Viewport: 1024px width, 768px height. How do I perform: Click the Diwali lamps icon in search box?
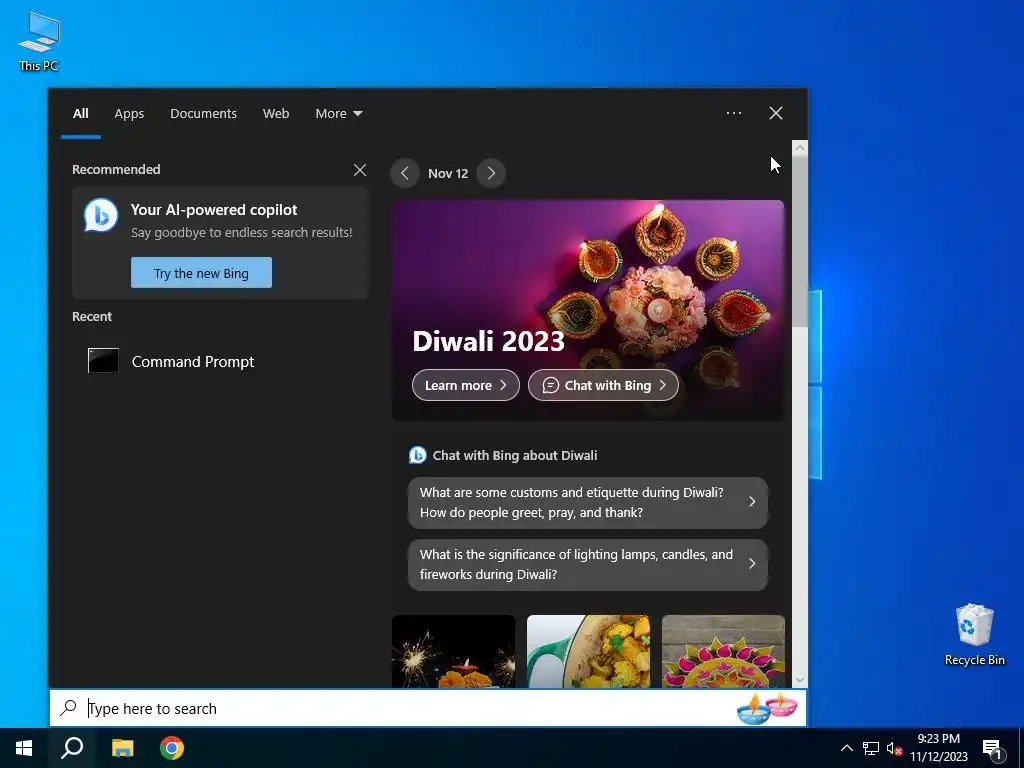coord(767,709)
